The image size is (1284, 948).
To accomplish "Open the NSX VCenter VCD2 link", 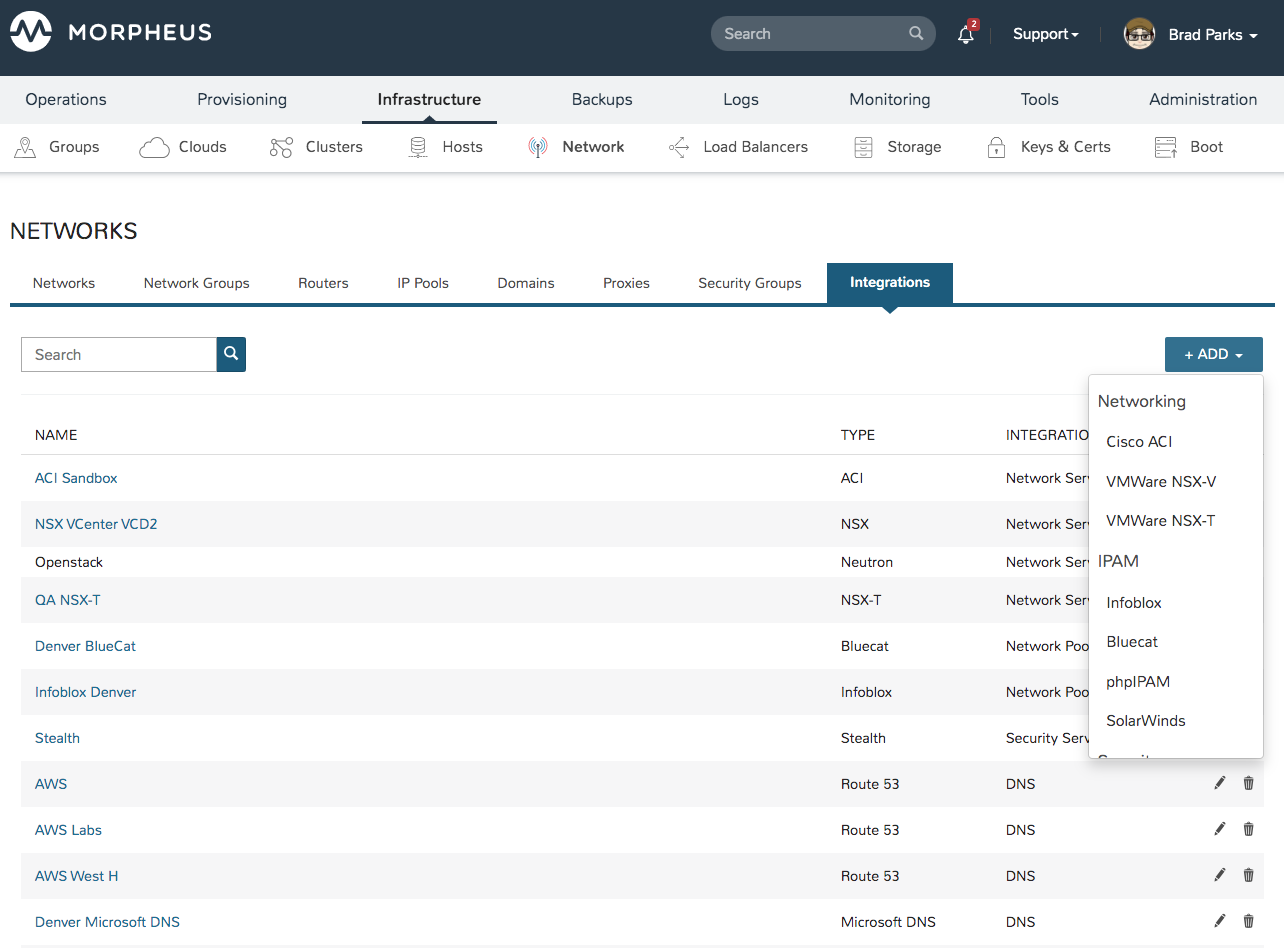I will pos(96,524).
